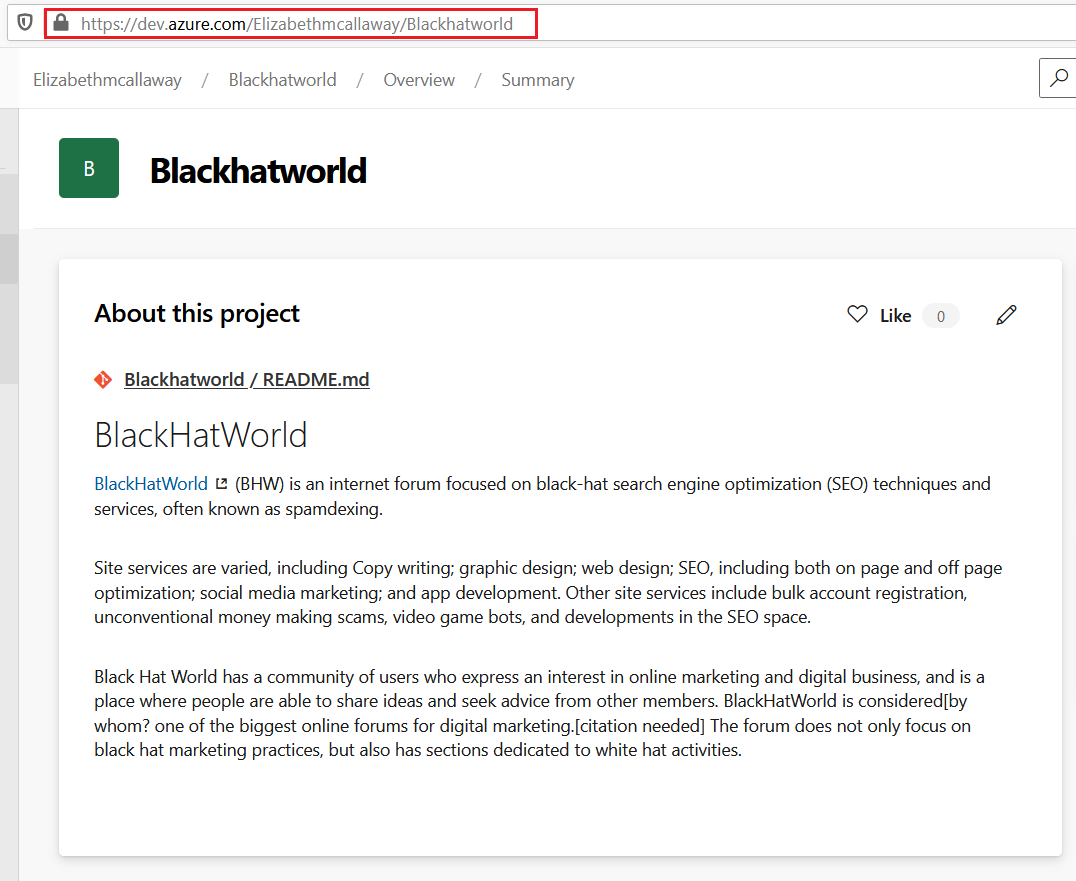Follow the blue BlackHatWorld hyperlink
This screenshot has height=881, width=1076.
click(x=151, y=484)
